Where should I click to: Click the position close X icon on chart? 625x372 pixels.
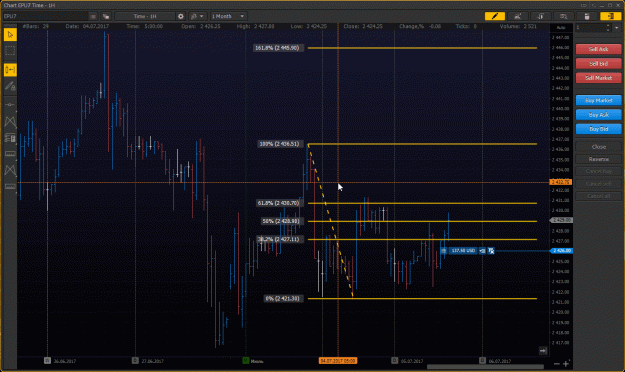tap(491, 251)
